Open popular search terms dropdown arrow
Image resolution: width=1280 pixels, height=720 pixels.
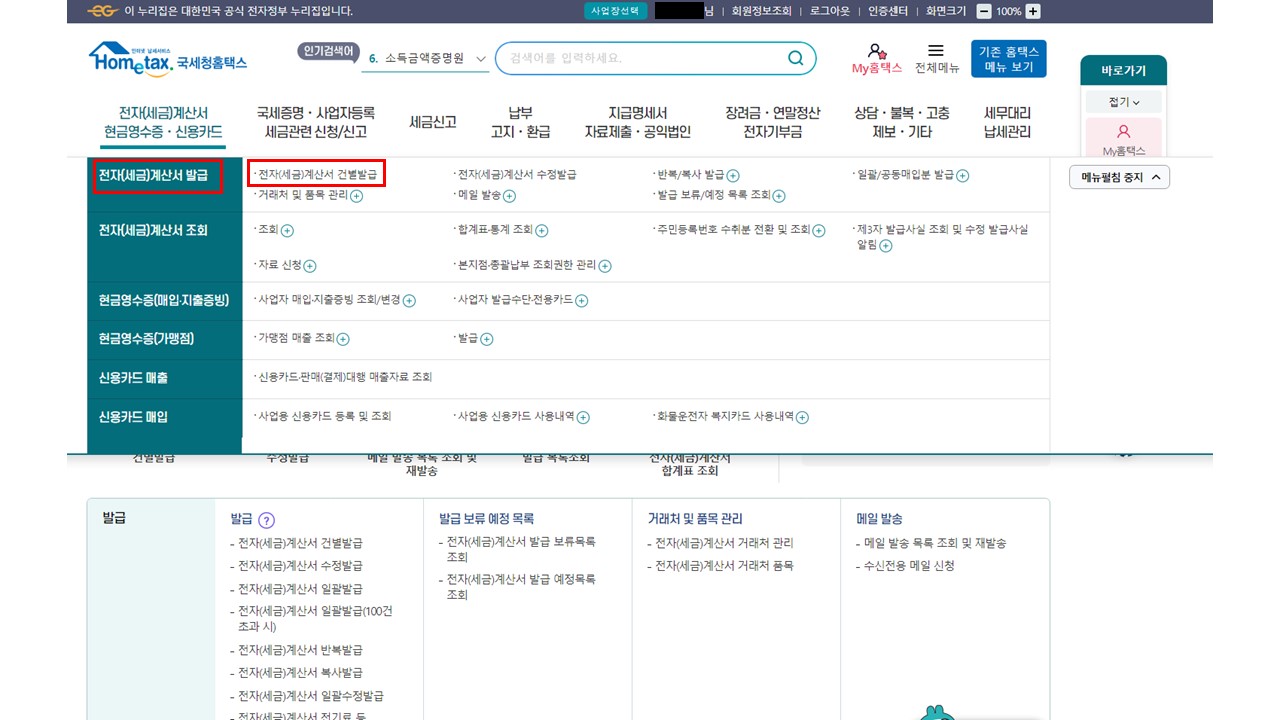(482, 59)
